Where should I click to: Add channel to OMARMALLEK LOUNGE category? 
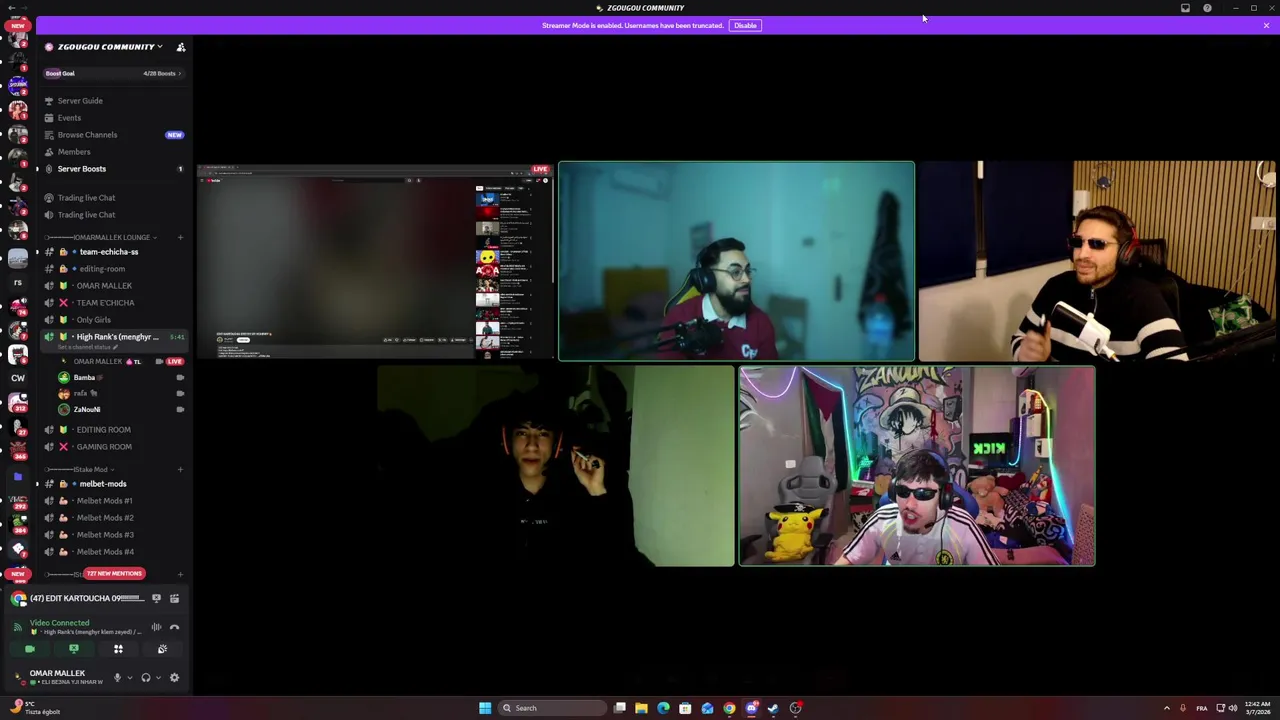[x=181, y=238]
